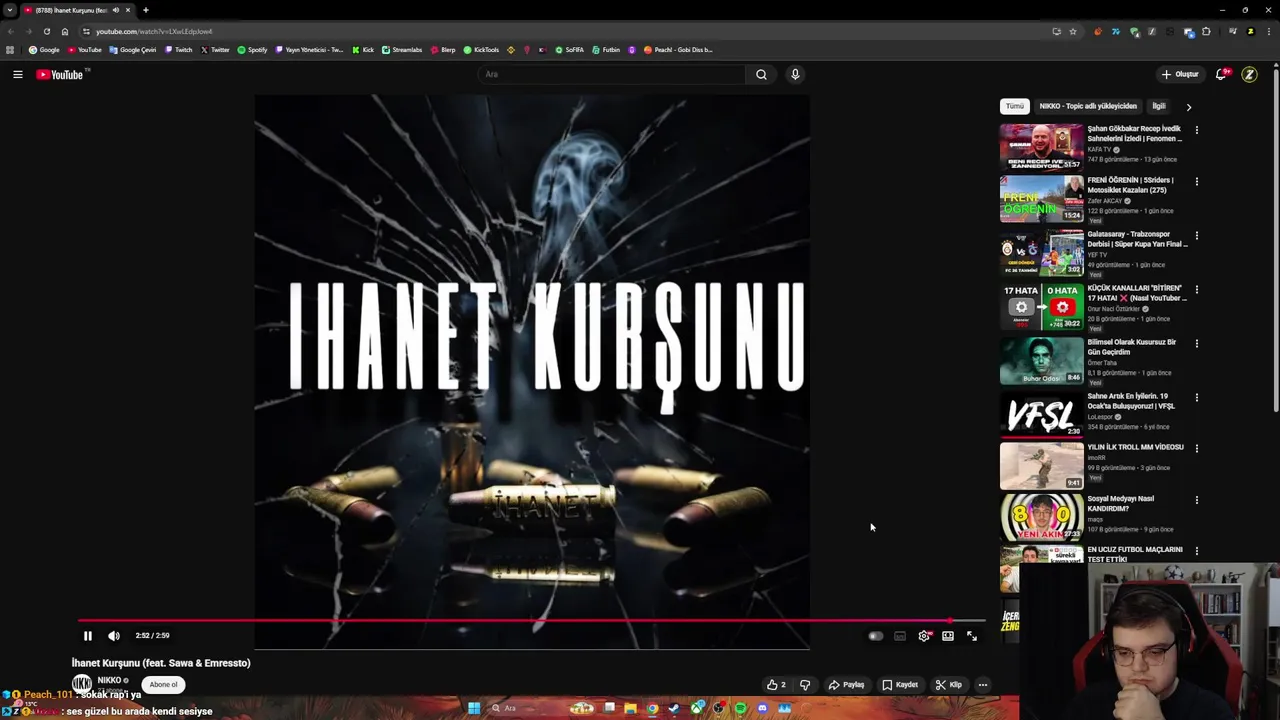Image resolution: width=1280 pixels, height=720 pixels.
Task: Open options for Sahne Artık En İyilerin video
Action: click(1196, 398)
